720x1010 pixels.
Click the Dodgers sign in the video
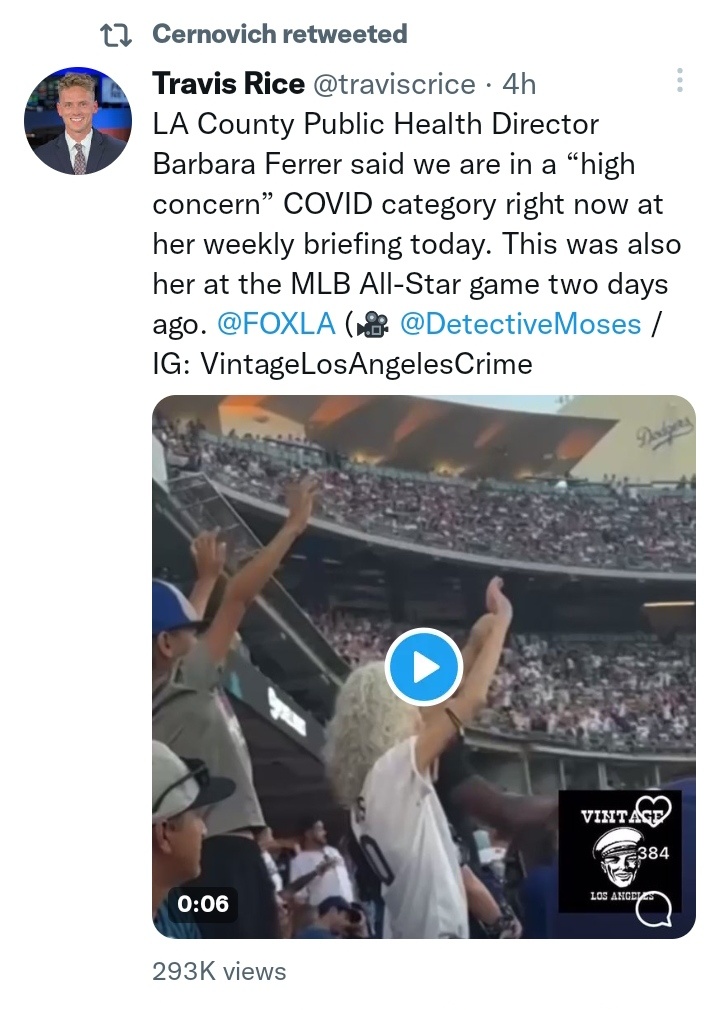click(x=665, y=432)
